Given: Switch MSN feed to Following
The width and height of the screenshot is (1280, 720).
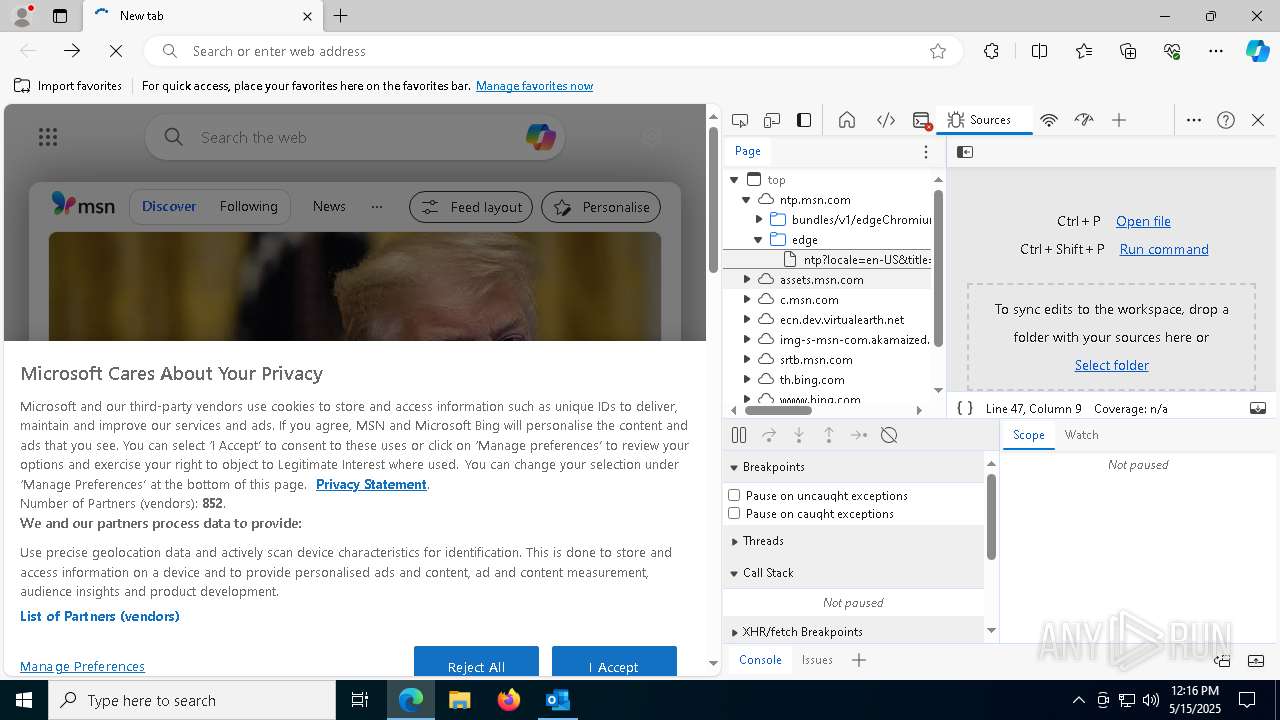Looking at the screenshot, I should (x=248, y=207).
